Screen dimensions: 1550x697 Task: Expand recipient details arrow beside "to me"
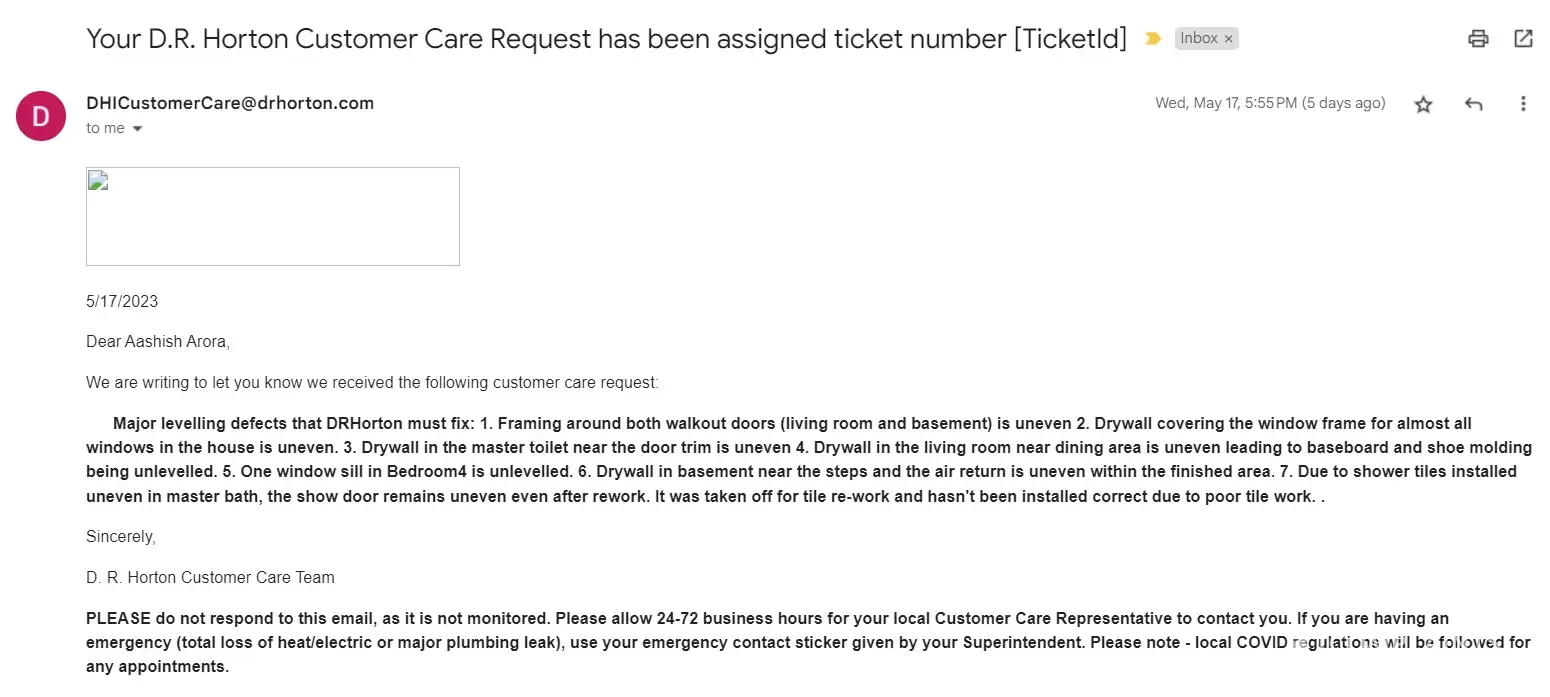[138, 129]
